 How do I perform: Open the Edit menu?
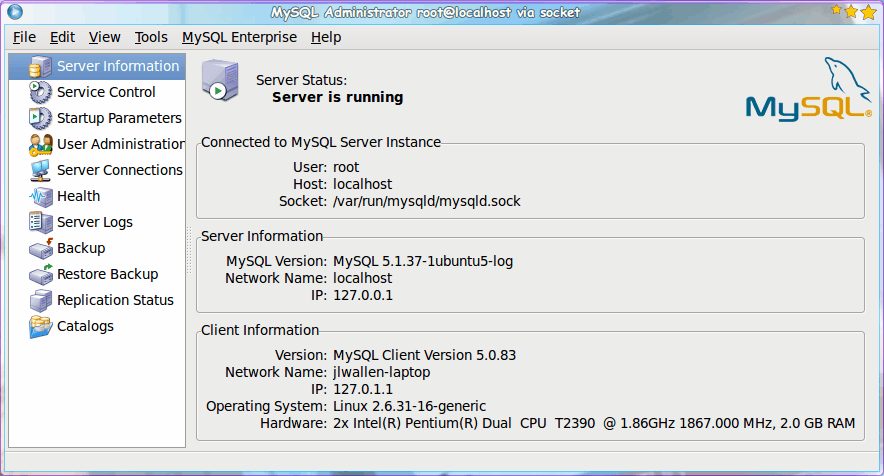click(x=62, y=37)
